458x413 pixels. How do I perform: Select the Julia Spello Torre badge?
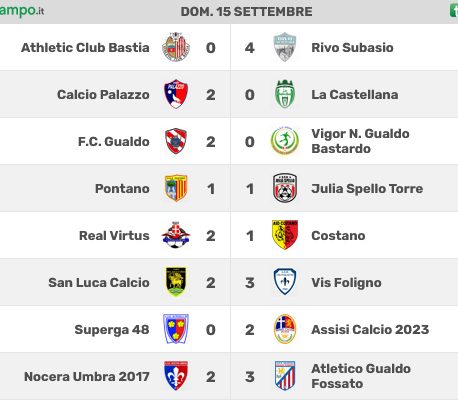tap(285, 188)
